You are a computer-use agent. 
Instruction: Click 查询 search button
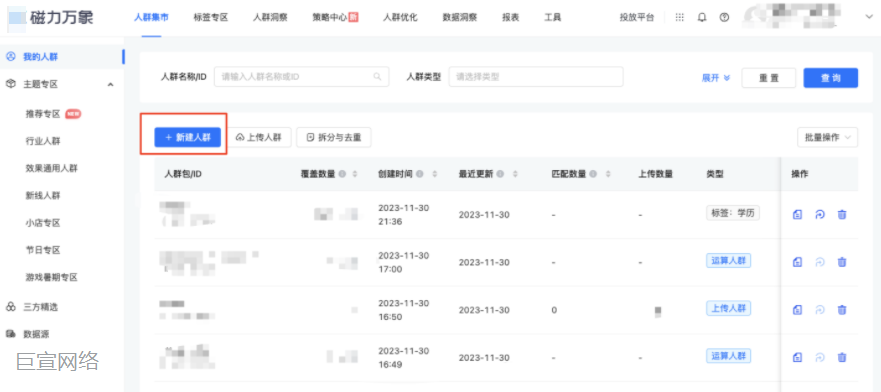[830, 78]
